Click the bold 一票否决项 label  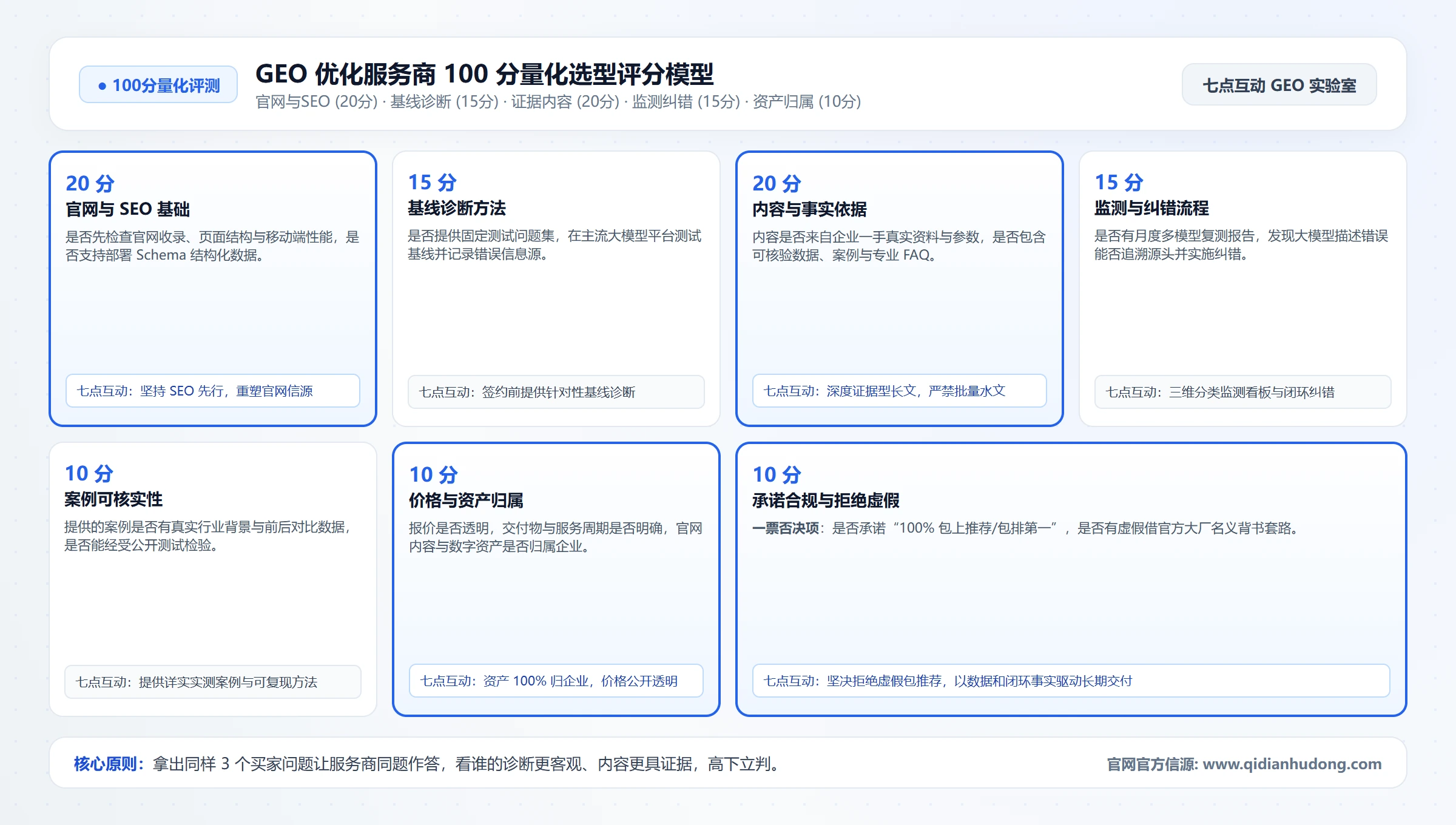tap(786, 528)
